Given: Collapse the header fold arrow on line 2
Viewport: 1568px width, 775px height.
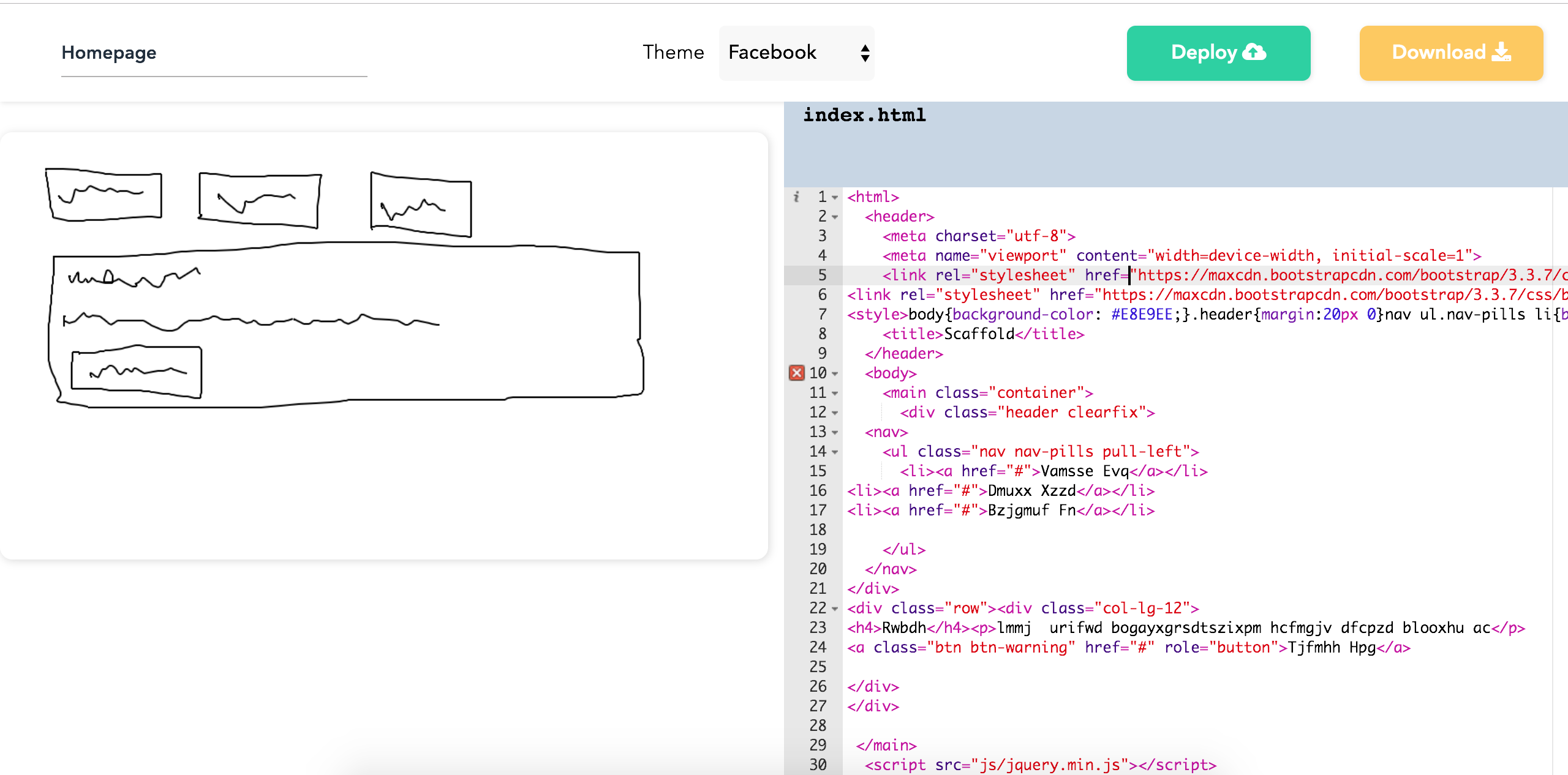Looking at the screenshot, I should click(x=835, y=217).
